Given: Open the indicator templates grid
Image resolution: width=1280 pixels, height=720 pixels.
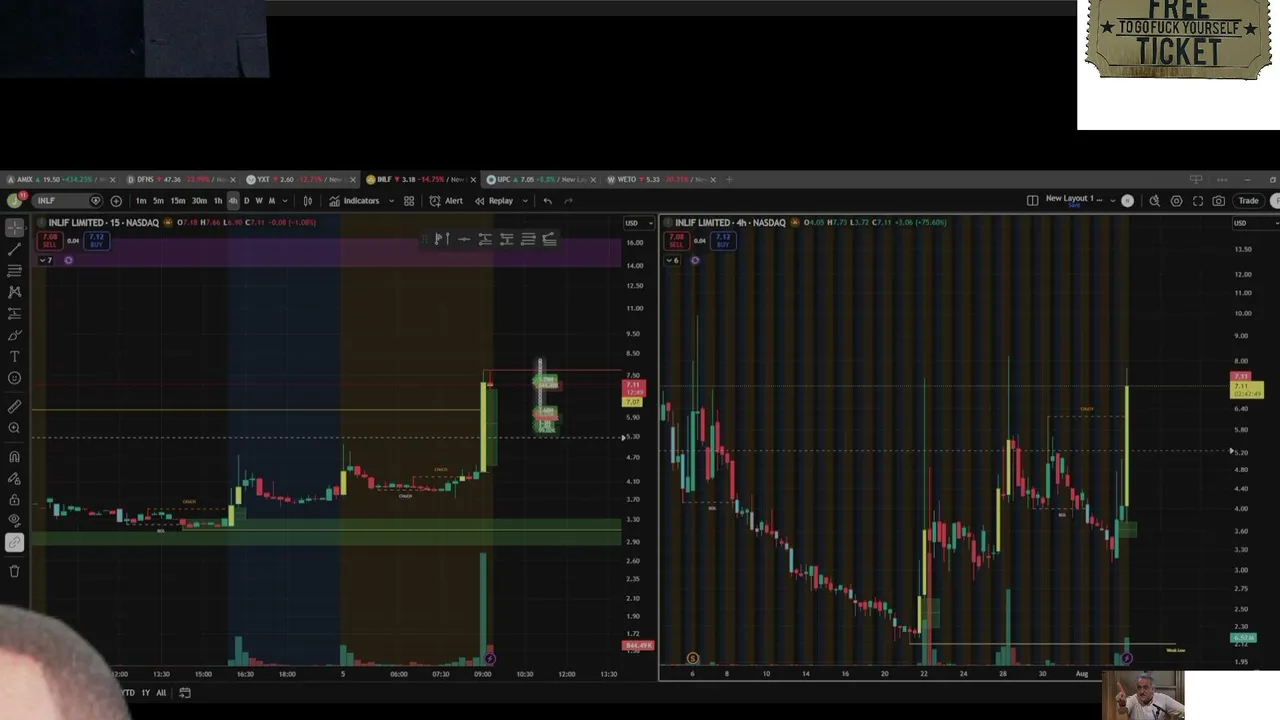Looking at the screenshot, I should [409, 201].
